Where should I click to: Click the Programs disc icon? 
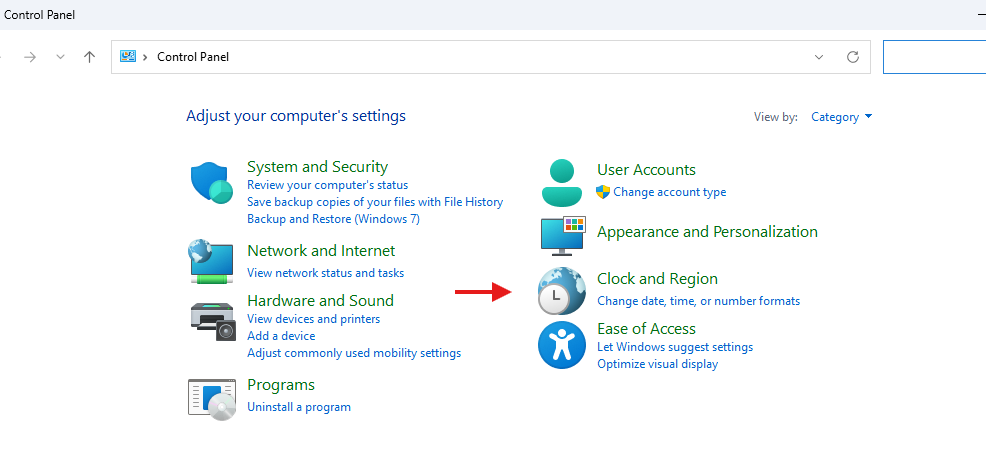point(212,397)
